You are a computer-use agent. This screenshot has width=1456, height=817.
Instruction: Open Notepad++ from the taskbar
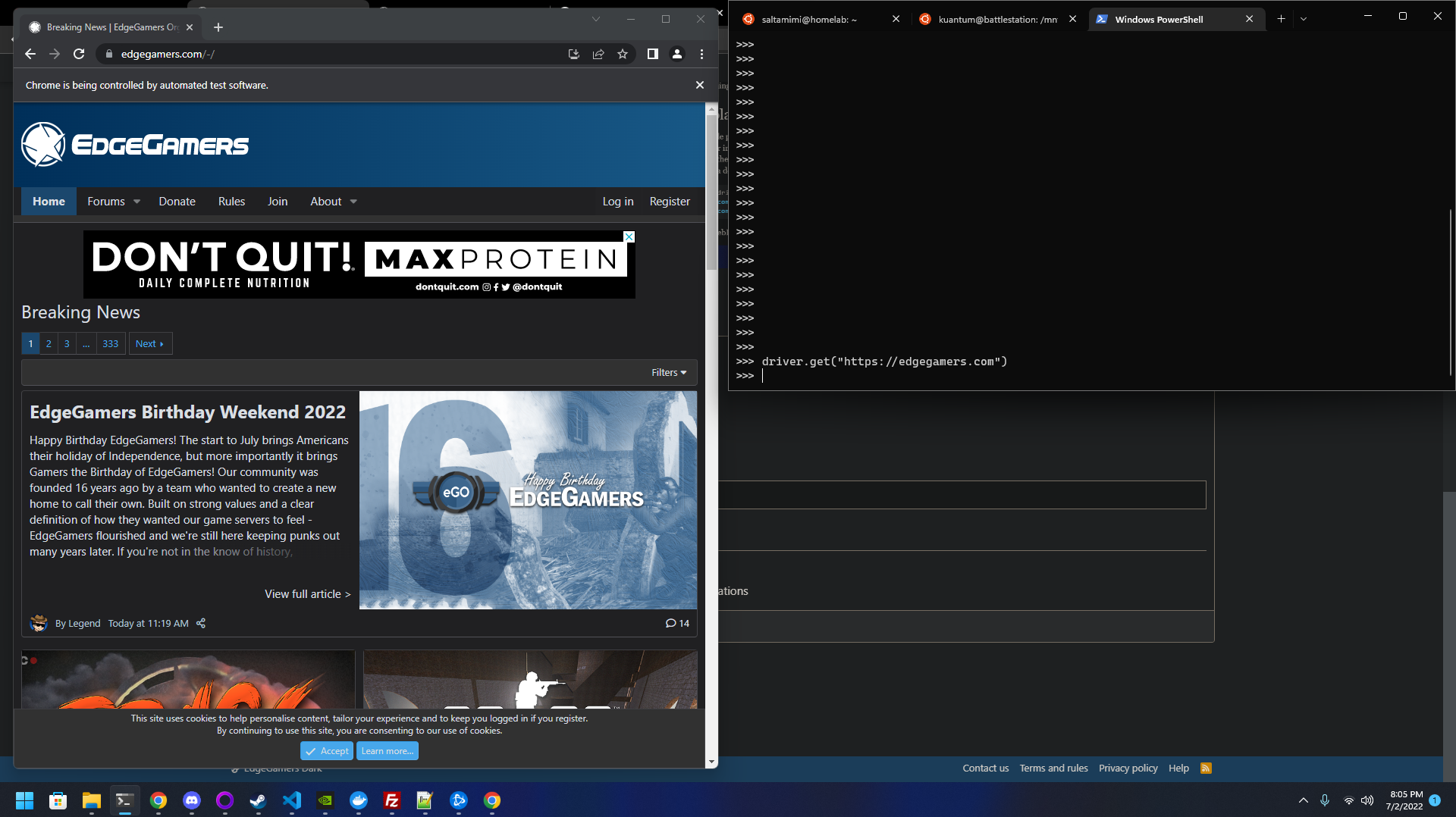(x=425, y=800)
